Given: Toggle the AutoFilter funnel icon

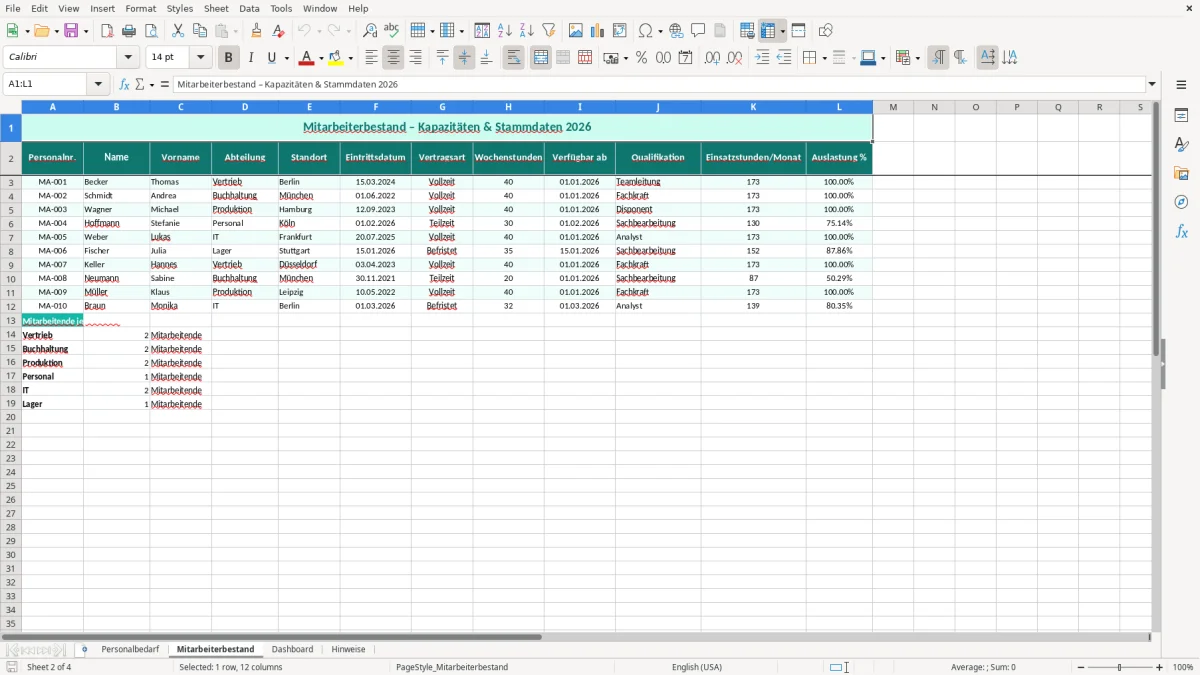Looking at the screenshot, I should coord(549,31).
